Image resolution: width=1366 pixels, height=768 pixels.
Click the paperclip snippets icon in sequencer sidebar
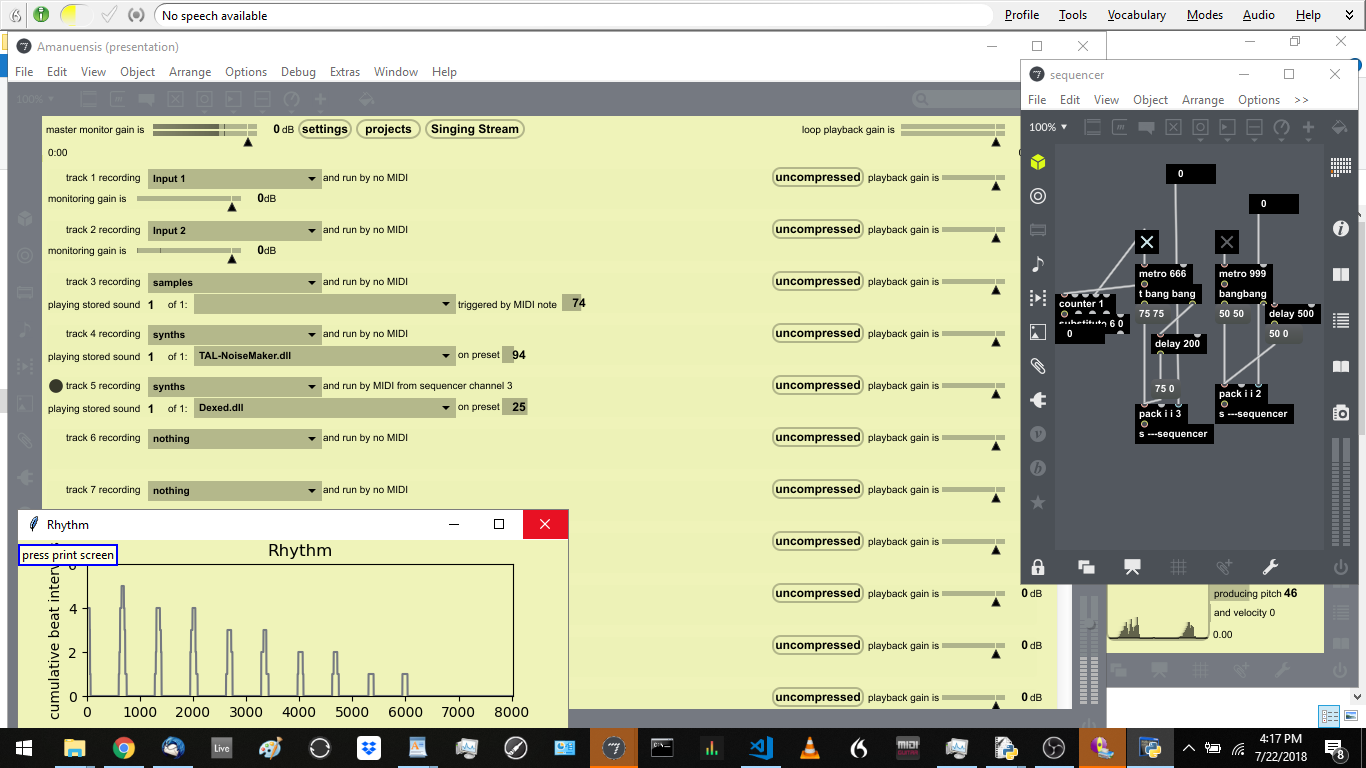(1038, 366)
